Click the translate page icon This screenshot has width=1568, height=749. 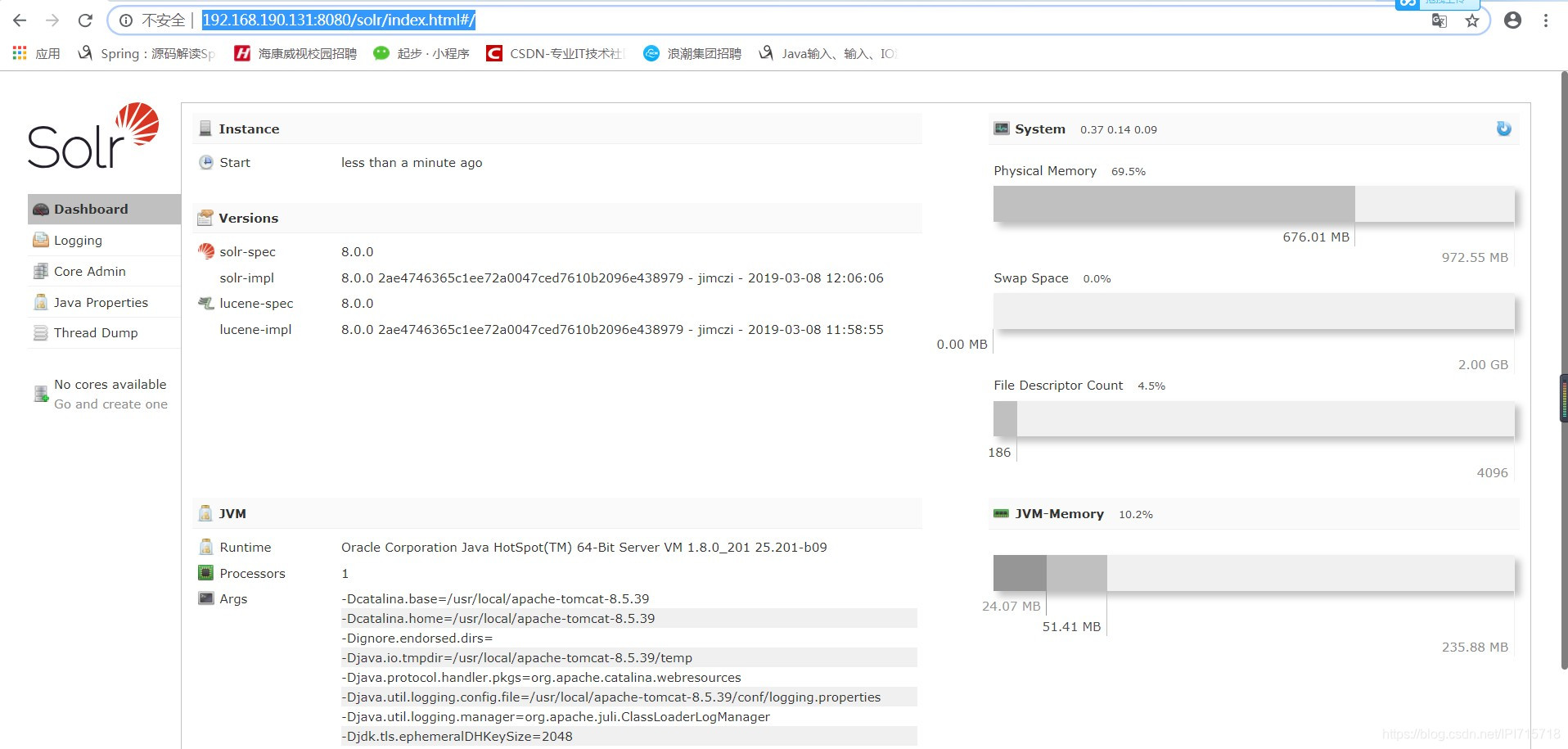tap(1439, 20)
